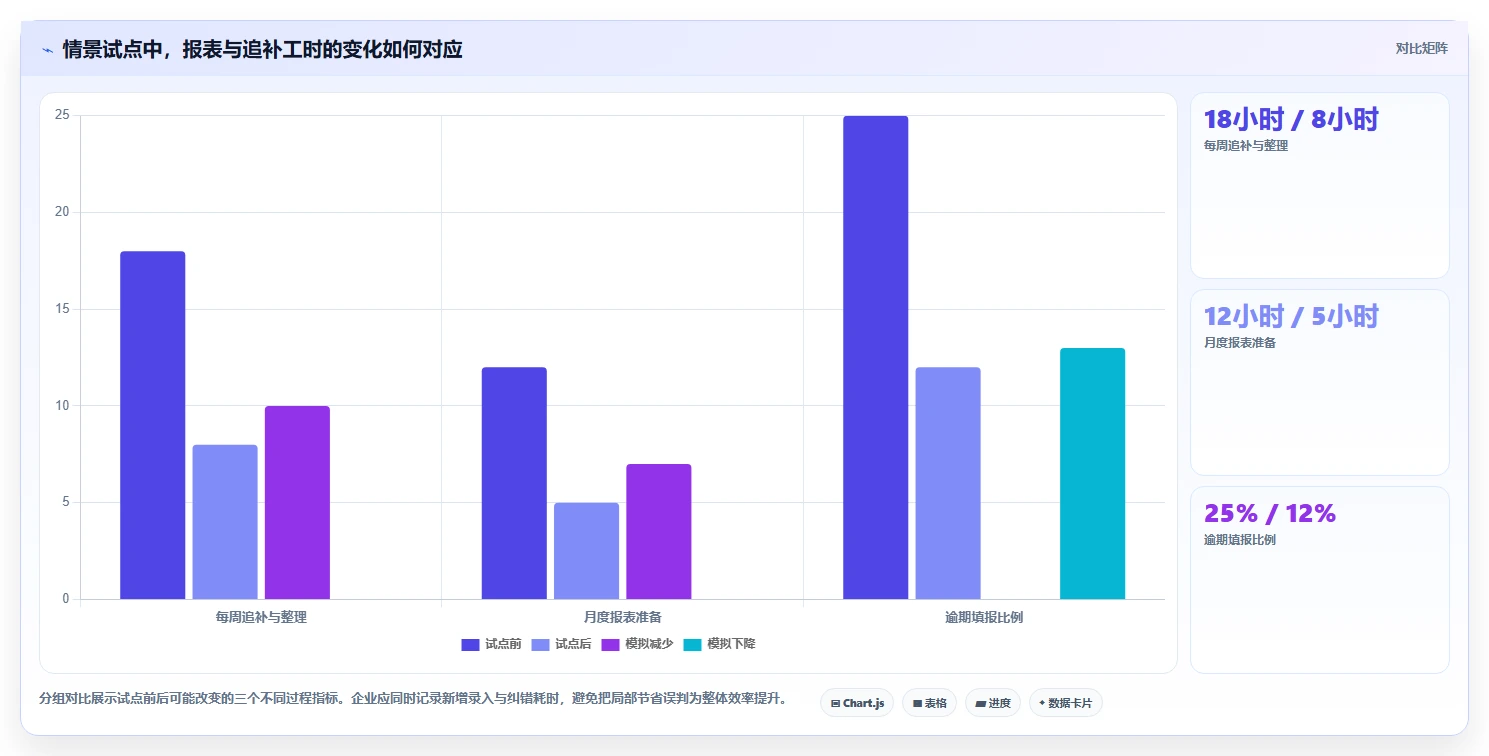This screenshot has height=756, width=1489.
Task: Click the y-axis value 25
Action: [62, 115]
